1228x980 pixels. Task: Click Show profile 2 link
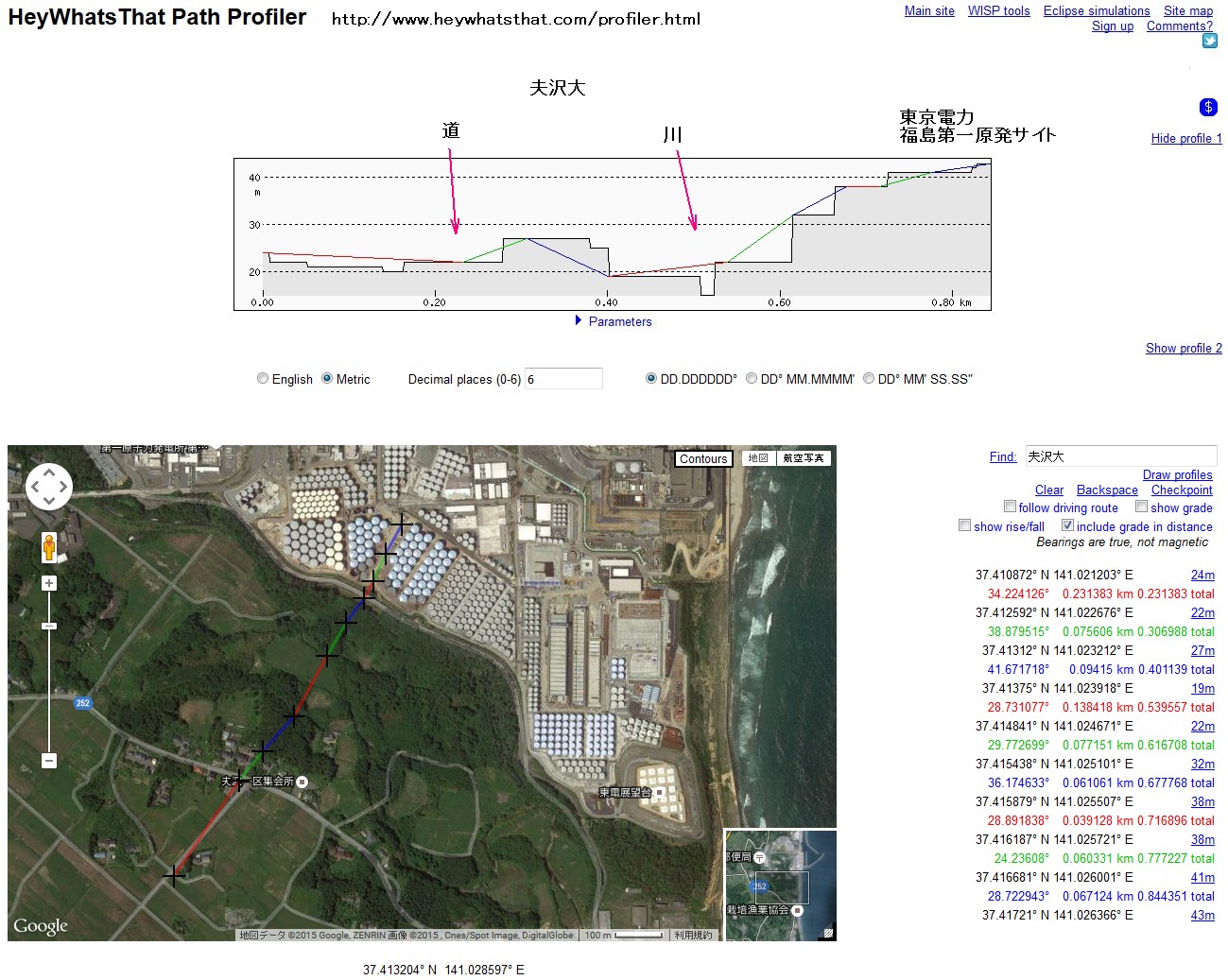(x=1184, y=349)
